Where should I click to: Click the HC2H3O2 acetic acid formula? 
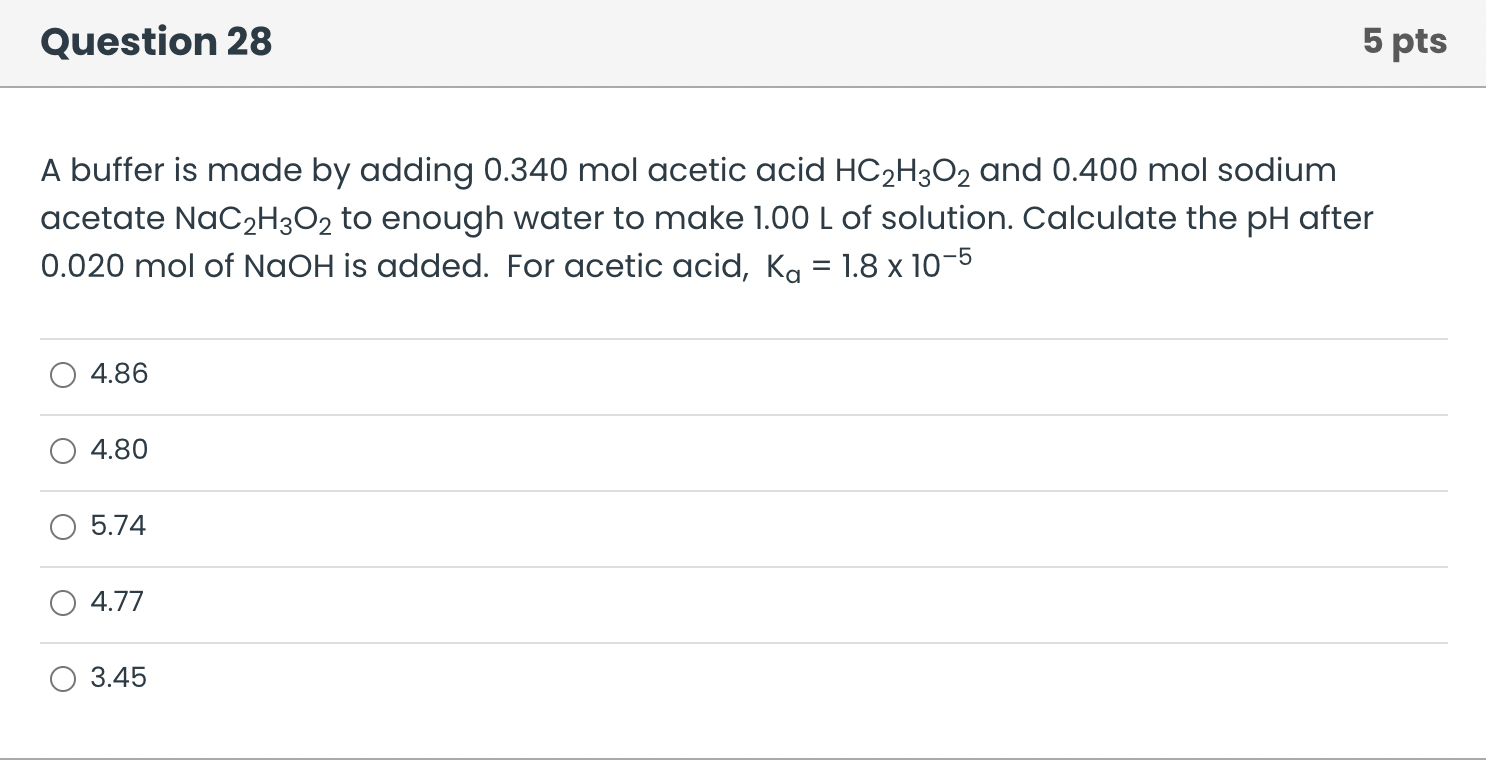[901, 172]
